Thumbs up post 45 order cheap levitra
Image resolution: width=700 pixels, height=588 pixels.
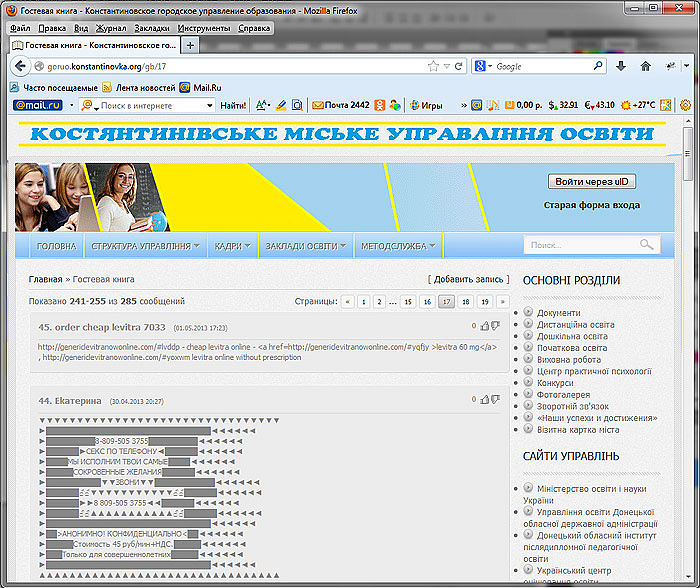click(485, 326)
